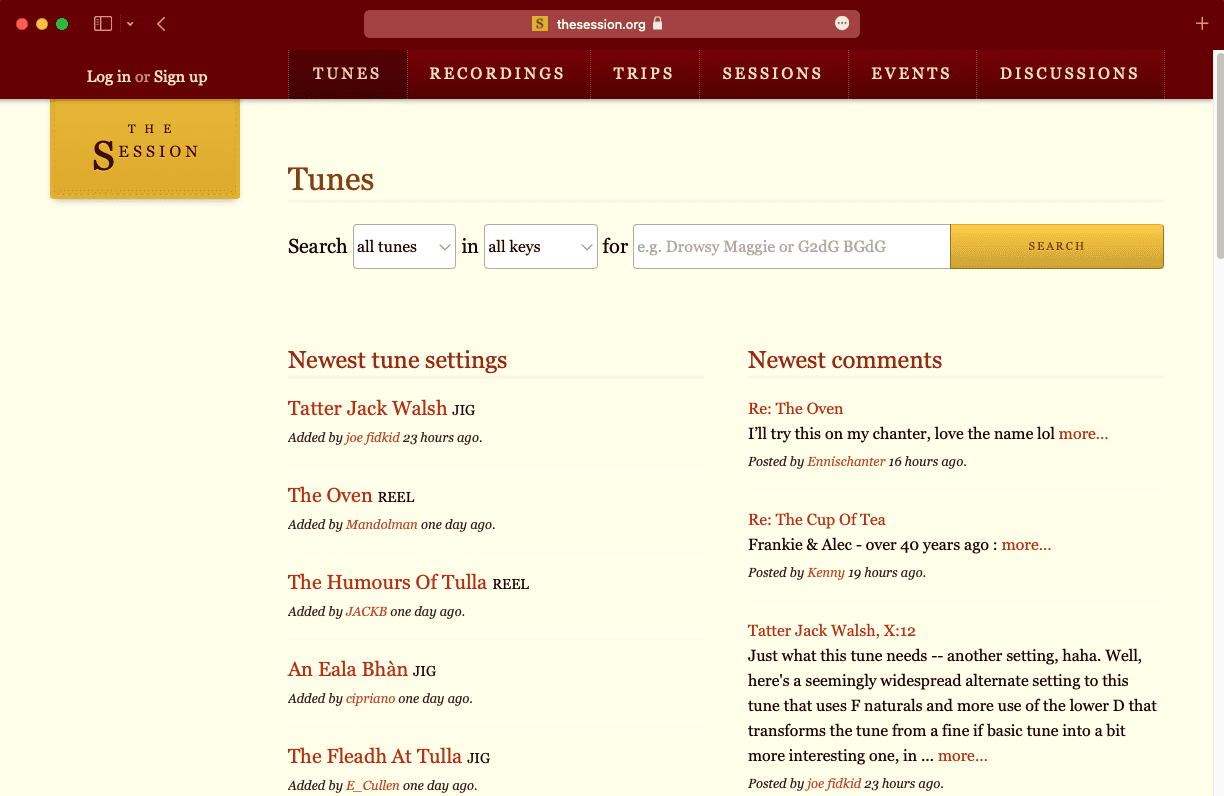Screen dimensions: 1224x796
Task: Open the DISCUSSIONS section
Action: (x=1069, y=73)
